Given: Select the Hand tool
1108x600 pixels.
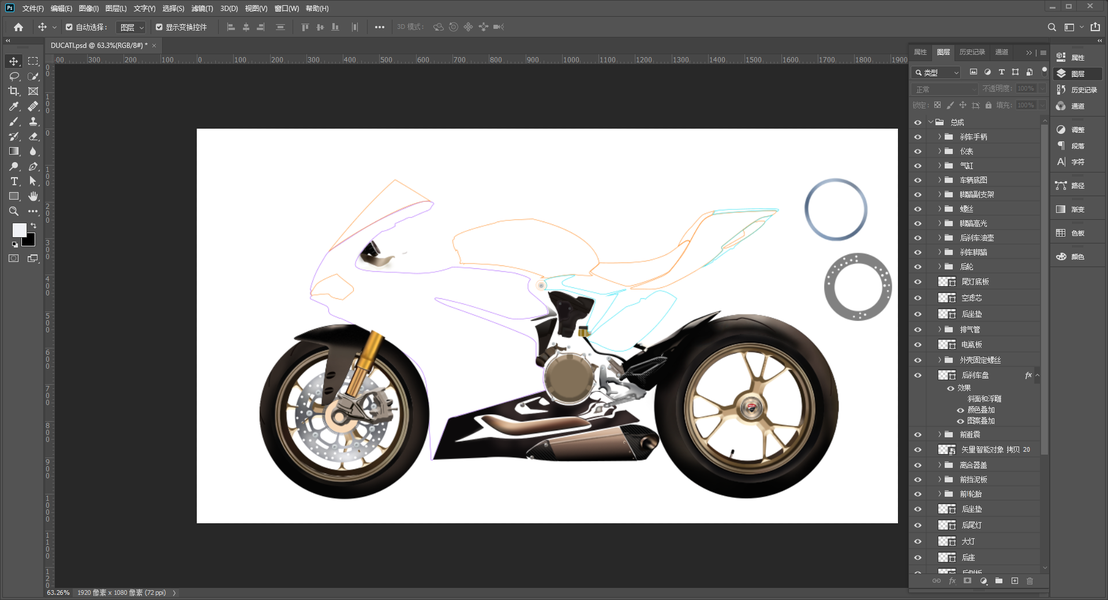Looking at the screenshot, I should 33,196.
